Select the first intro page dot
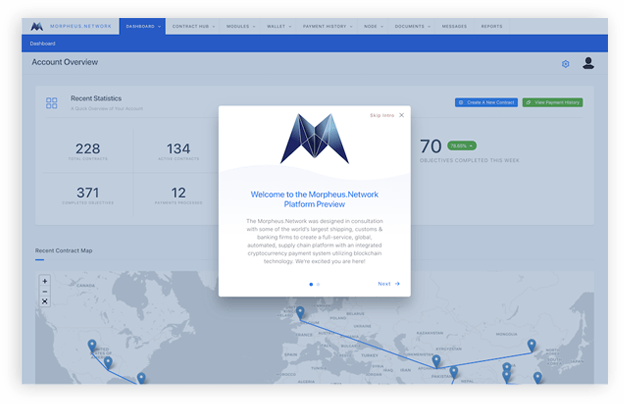624x404 pixels. [311, 284]
